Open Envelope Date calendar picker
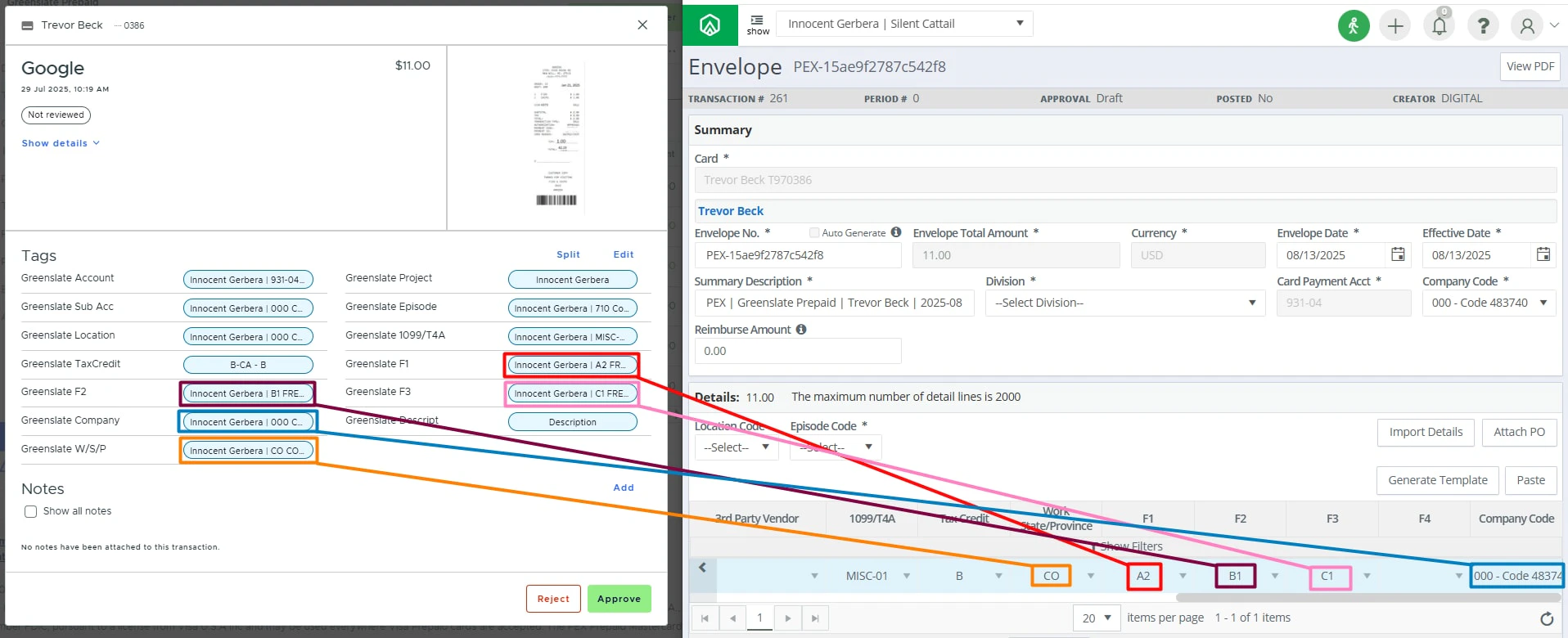The width and height of the screenshot is (1568, 638). (1398, 254)
